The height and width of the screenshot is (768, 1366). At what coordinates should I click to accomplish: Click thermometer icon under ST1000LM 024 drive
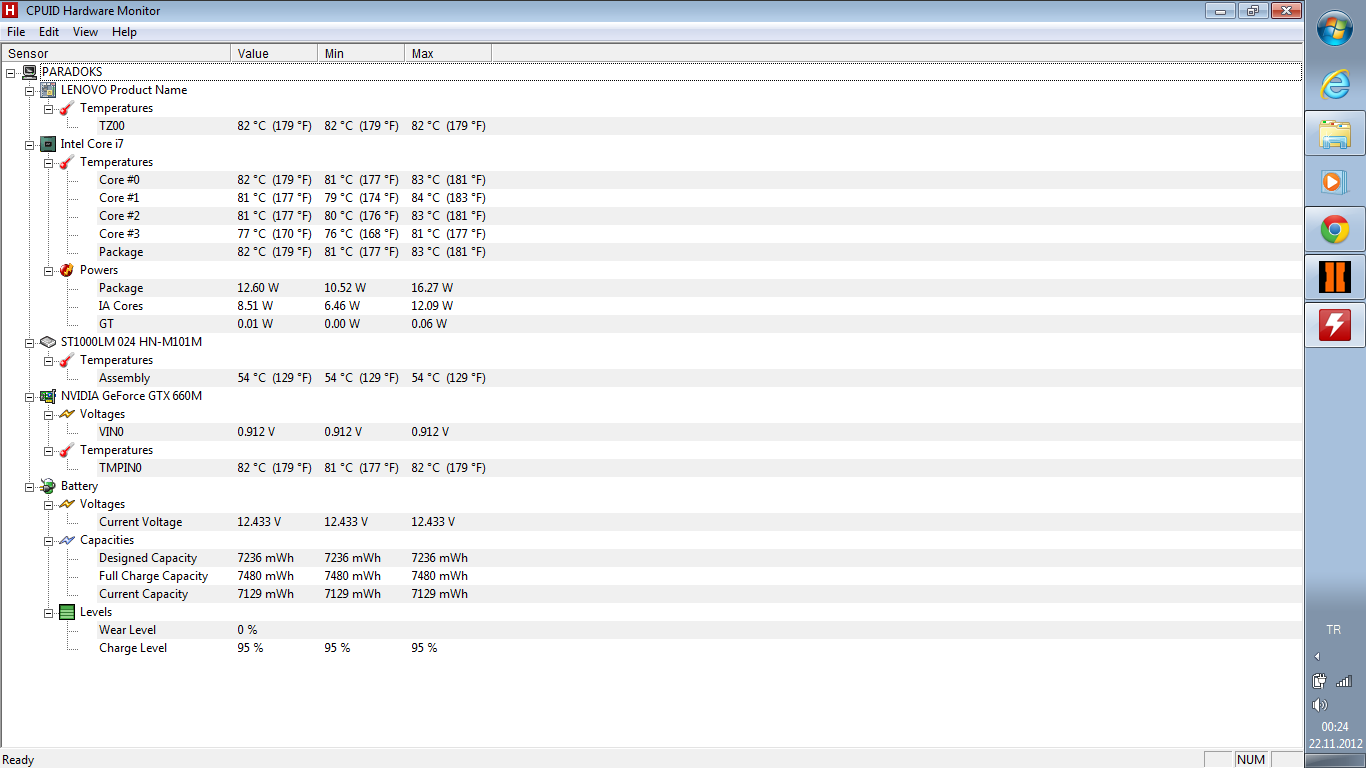click(x=67, y=360)
